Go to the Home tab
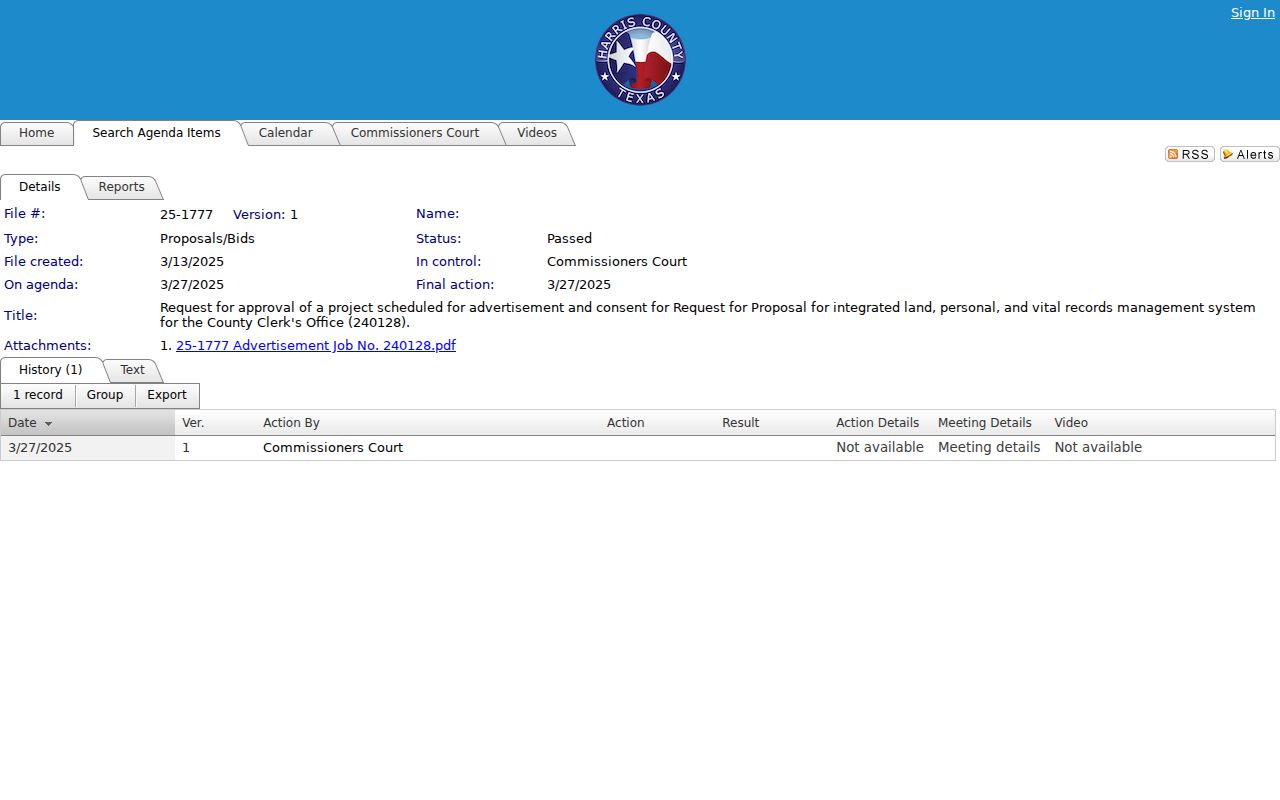The height and width of the screenshot is (800, 1280). coord(36,133)
